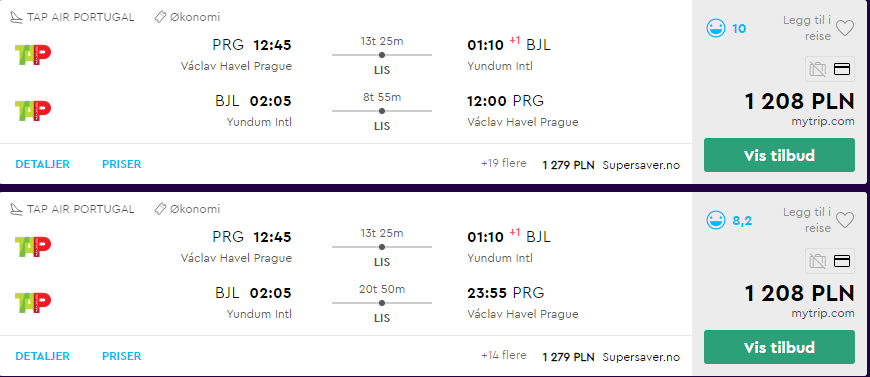
Task: Expand '+14 flere' price offers
Action: click(x=503, y=355)
